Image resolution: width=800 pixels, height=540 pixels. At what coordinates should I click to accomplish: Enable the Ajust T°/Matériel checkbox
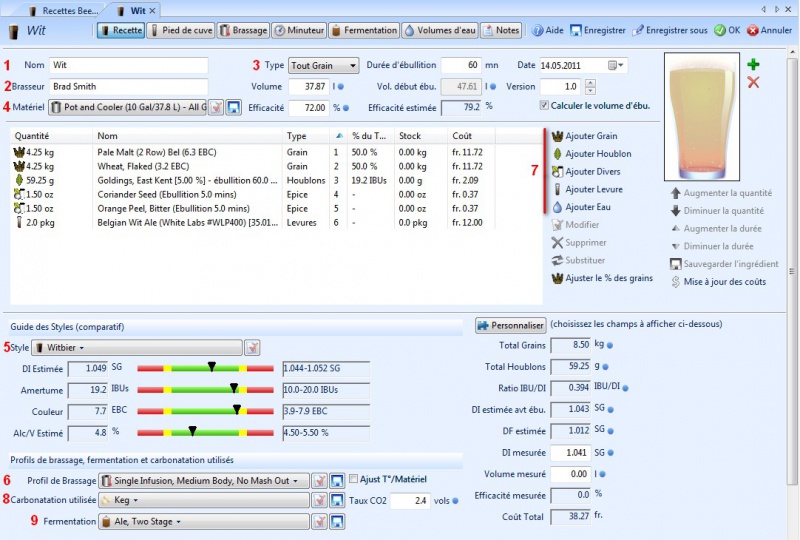pos(355,480)
